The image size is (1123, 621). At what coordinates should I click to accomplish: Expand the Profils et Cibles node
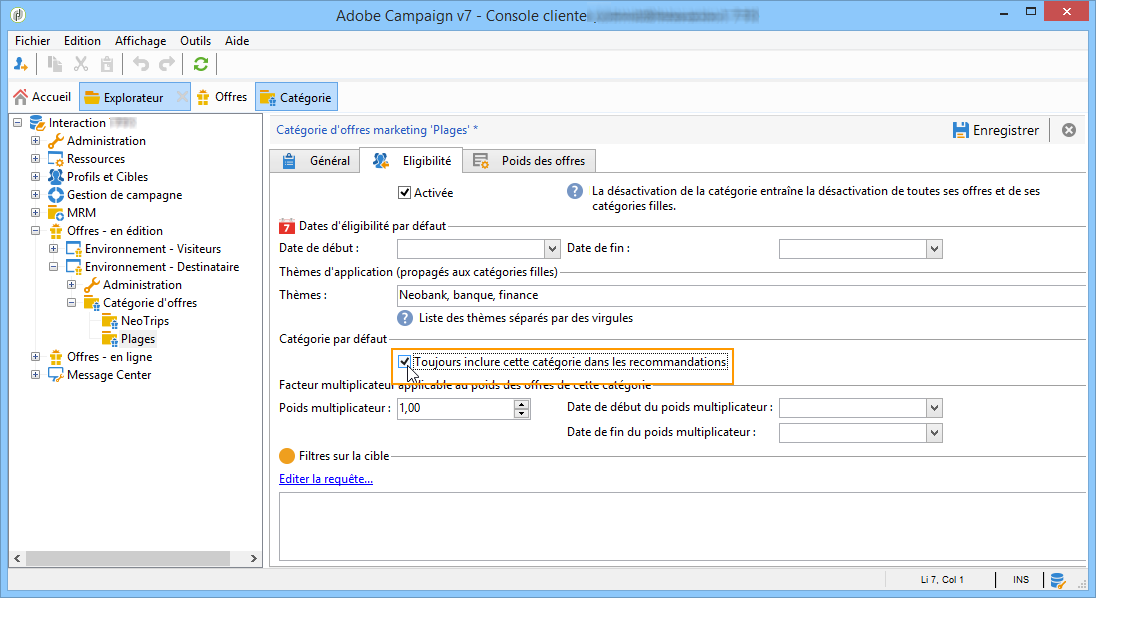point(35,177)
